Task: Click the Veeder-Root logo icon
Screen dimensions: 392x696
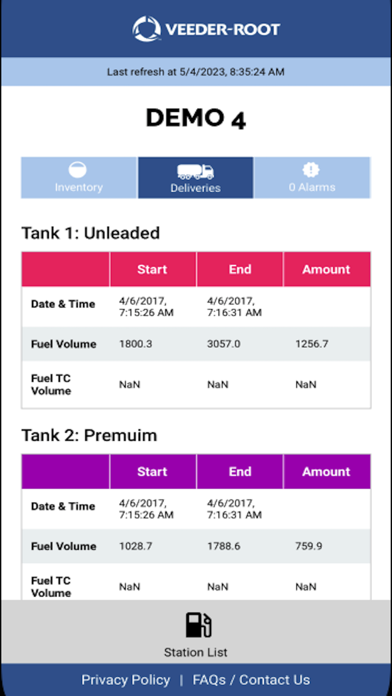Action: tap(147, 29)
